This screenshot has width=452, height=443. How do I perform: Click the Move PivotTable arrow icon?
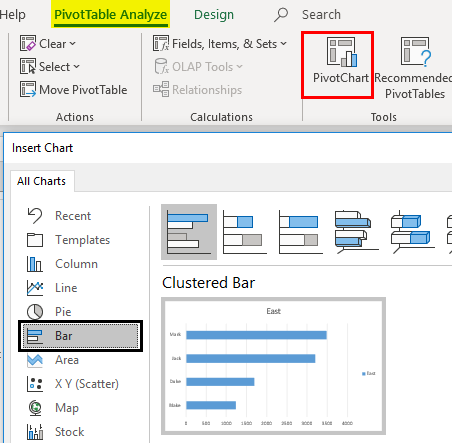coord(28,89)
